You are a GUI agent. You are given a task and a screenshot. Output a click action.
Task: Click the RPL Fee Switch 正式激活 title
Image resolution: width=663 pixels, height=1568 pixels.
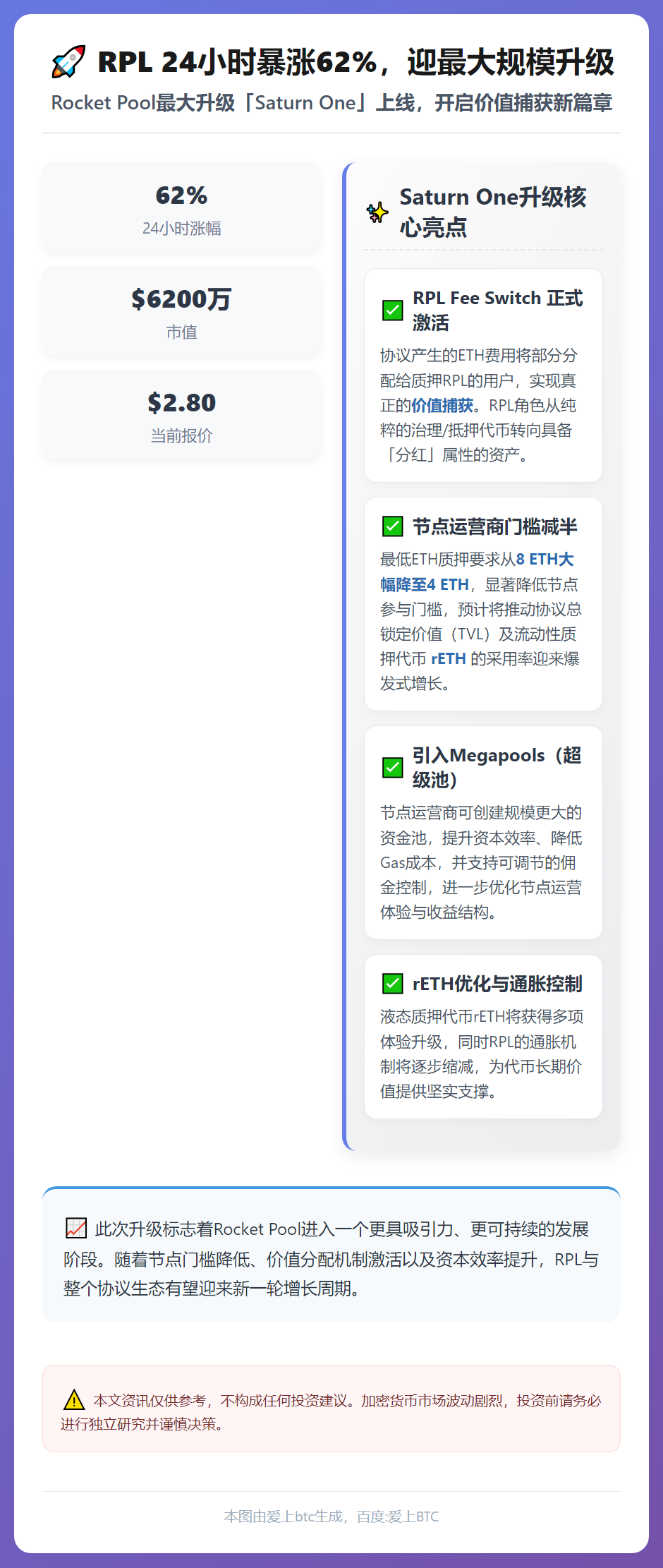[498, 310]
